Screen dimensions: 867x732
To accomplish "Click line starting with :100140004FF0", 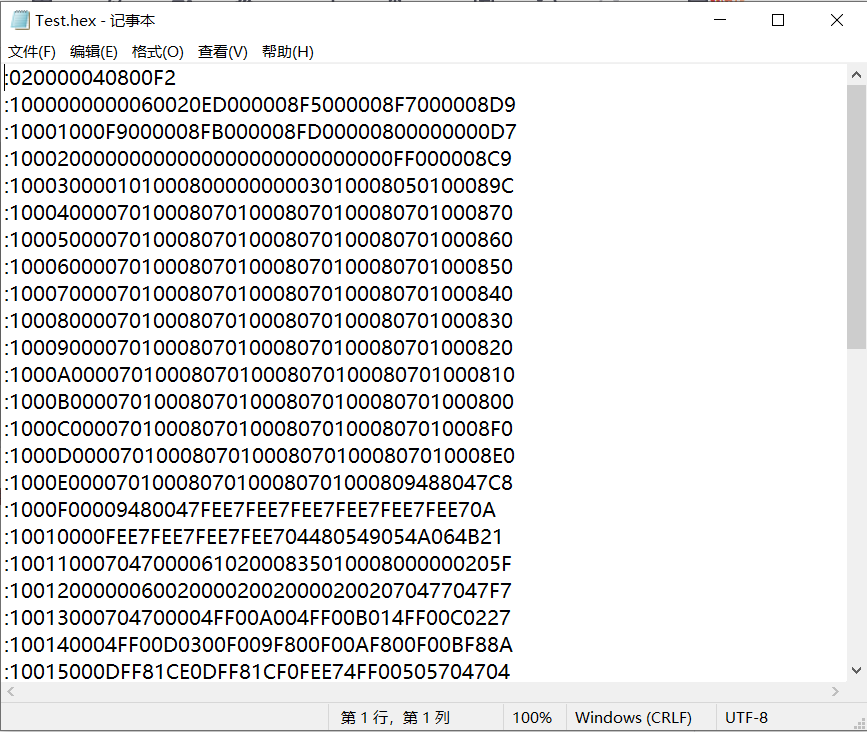I will tap(259, 646).
